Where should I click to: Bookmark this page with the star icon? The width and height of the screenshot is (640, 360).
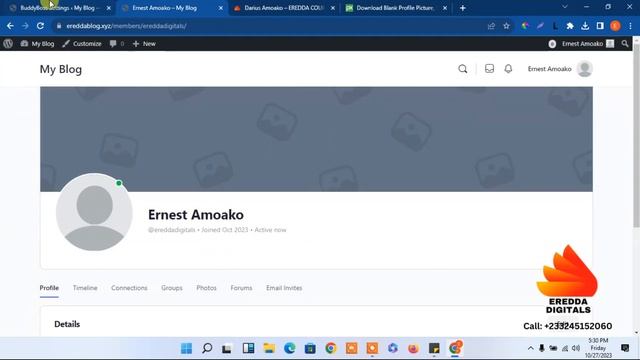(507, 26)
